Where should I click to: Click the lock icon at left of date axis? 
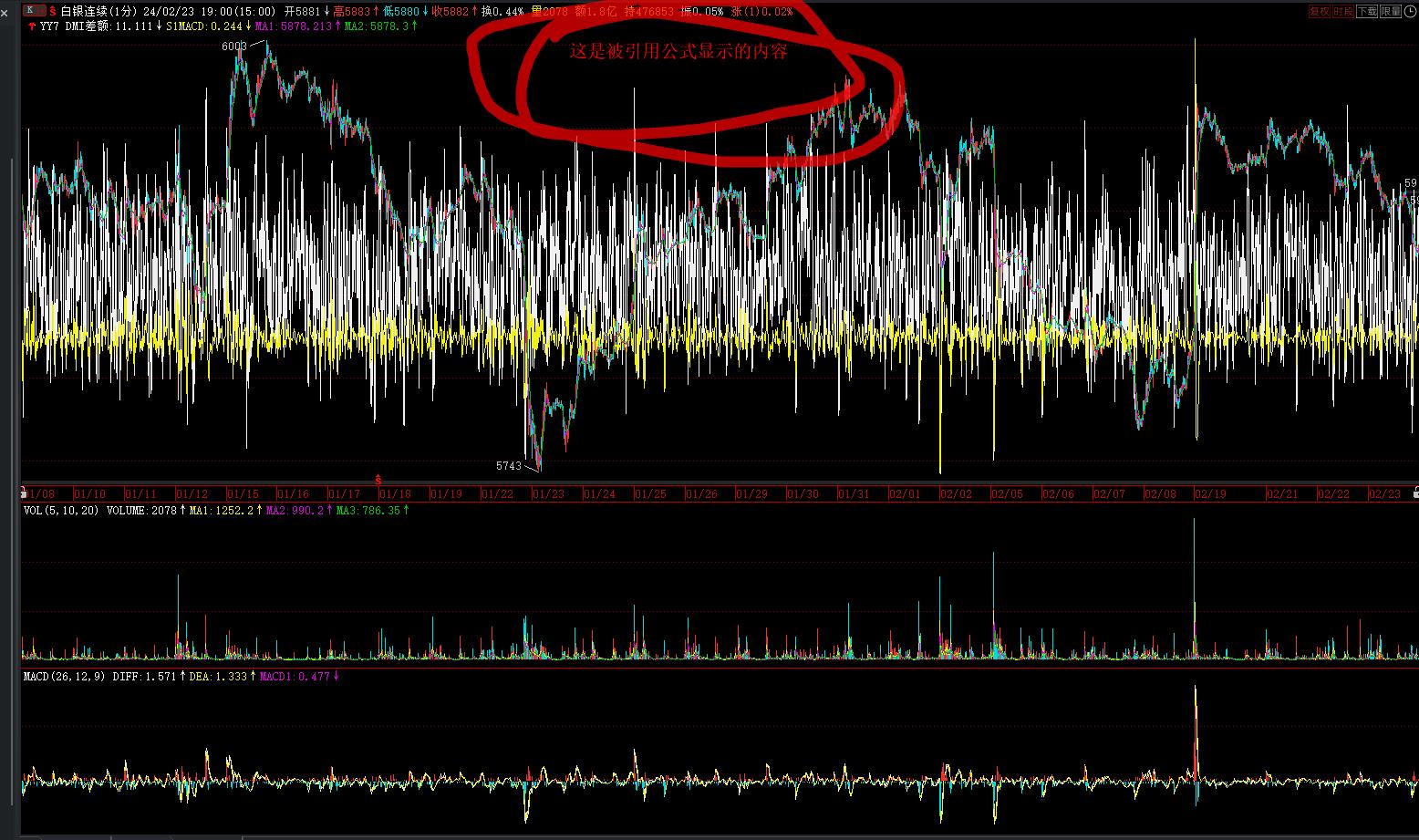pyautogui.click(x=24, y=493)
